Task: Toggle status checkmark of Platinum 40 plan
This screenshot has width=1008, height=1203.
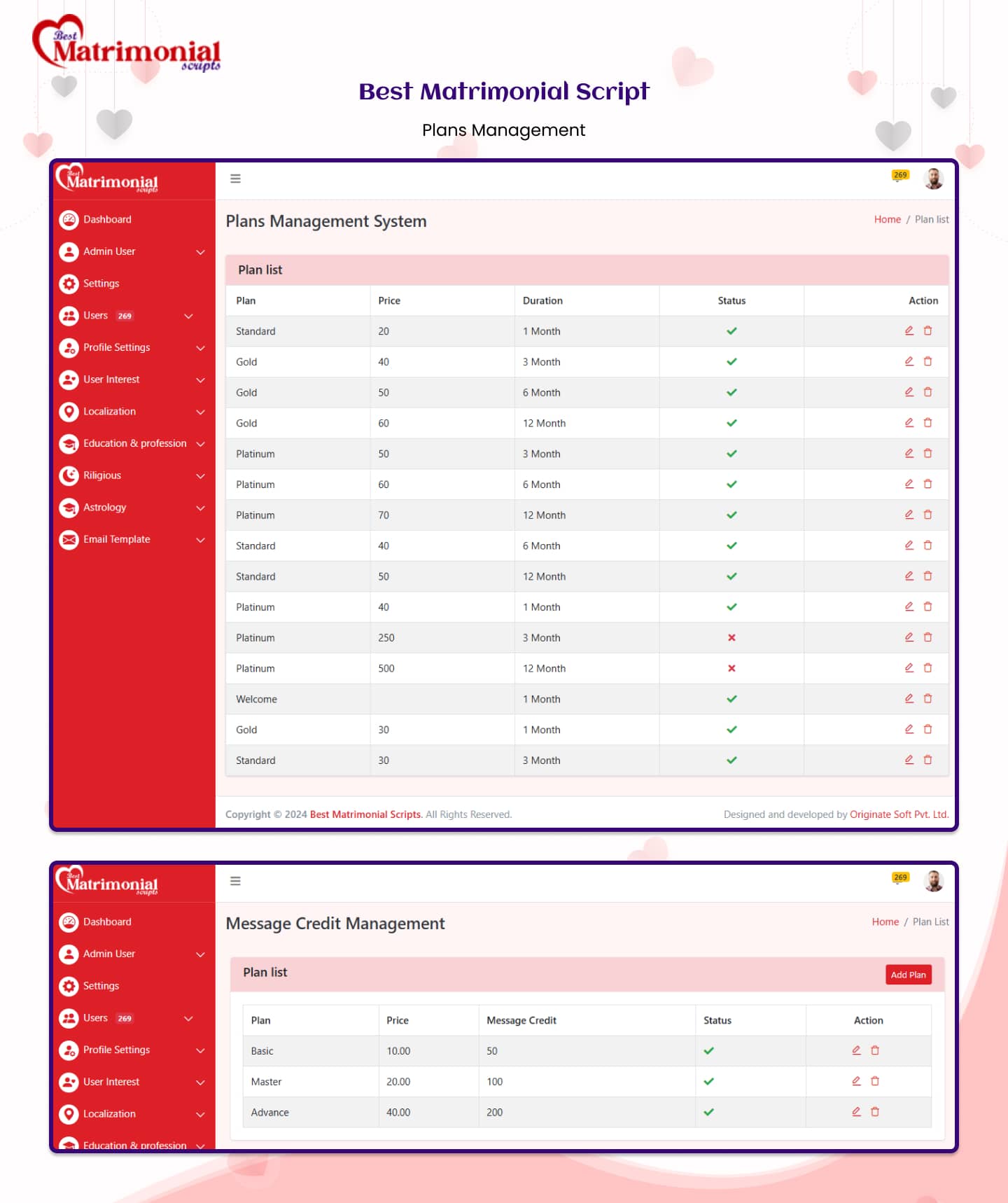Action: pyautogui.click(x=731, y=607)
